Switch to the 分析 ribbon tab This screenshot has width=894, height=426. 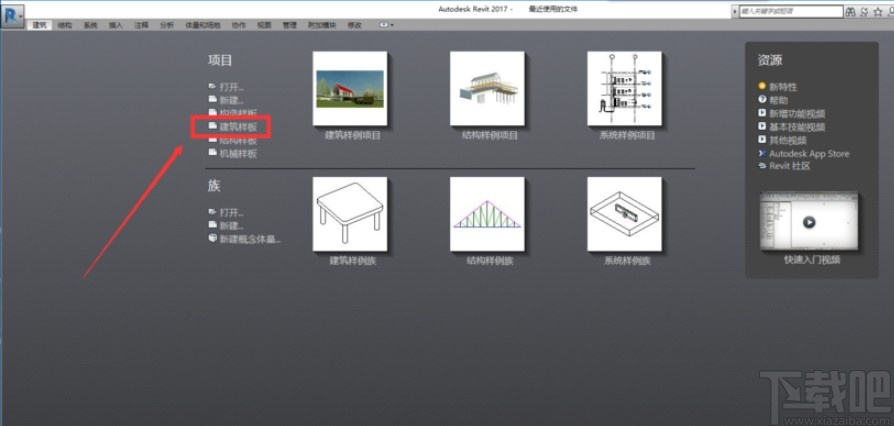pos(167,25)
